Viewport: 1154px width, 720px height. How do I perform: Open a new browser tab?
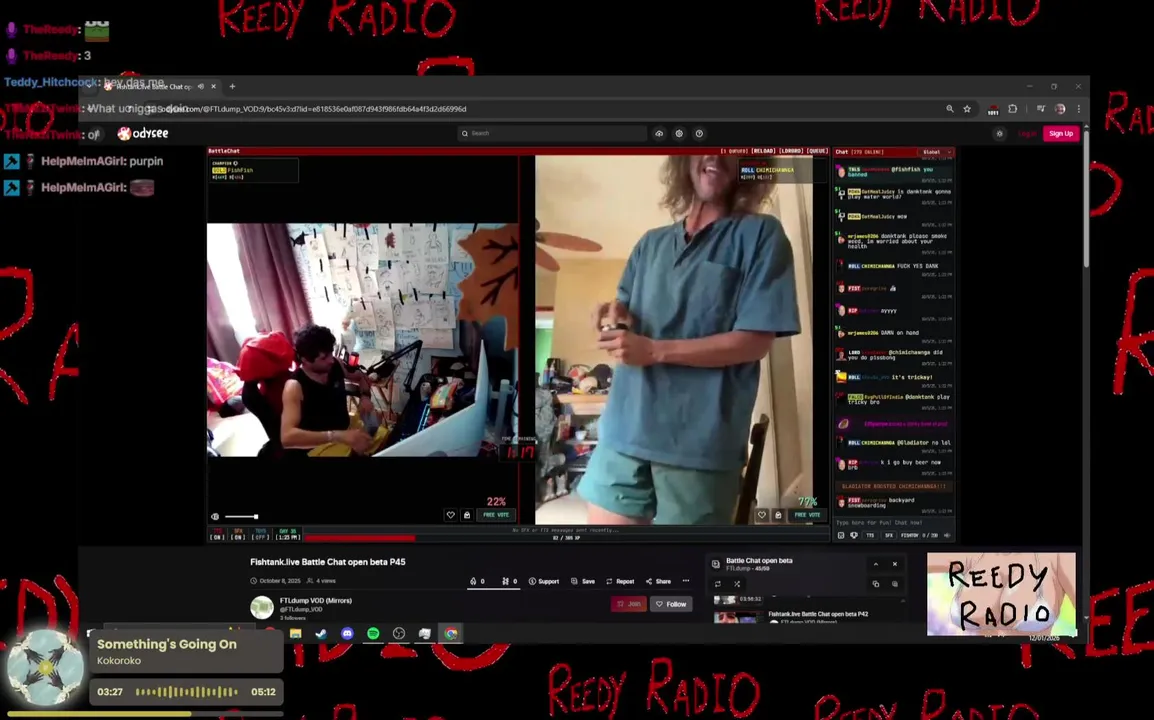coord(232,86)
